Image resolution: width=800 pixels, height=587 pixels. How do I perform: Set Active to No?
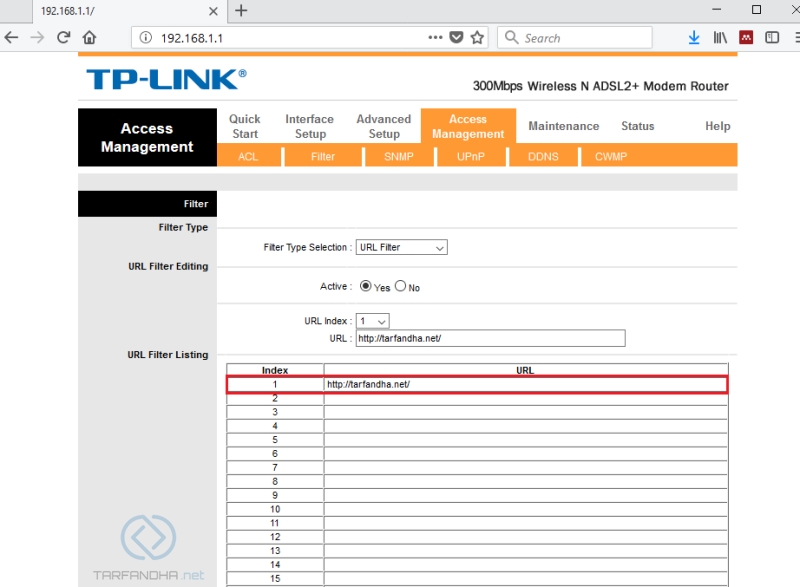[401, 286]
